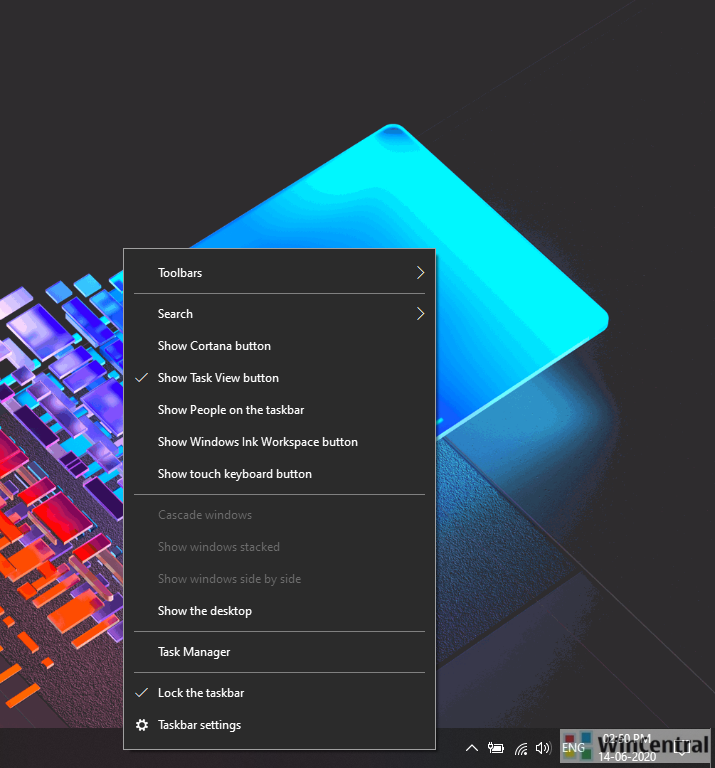Turn on Show Windows Ink Workspace button
This screenshot has width=715, height=768.
(x=257, y=442)
